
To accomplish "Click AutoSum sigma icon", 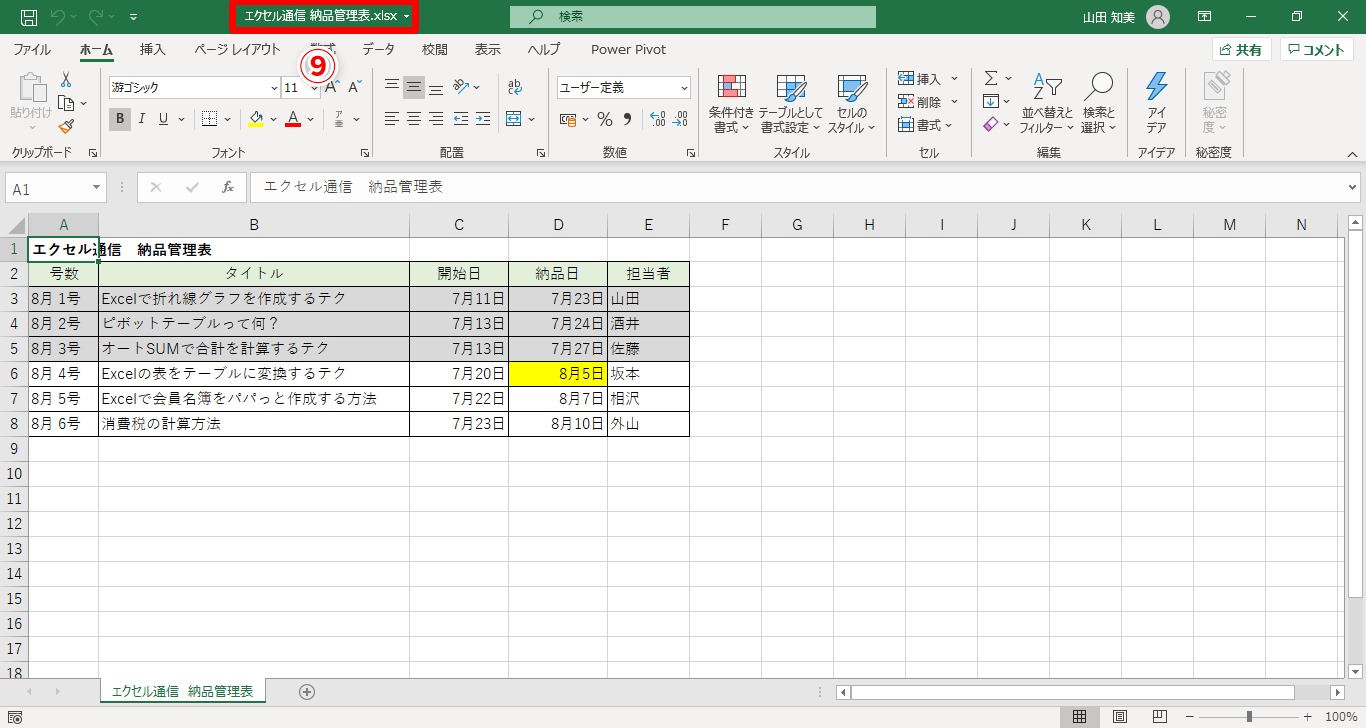I will [x=991, y=78].
